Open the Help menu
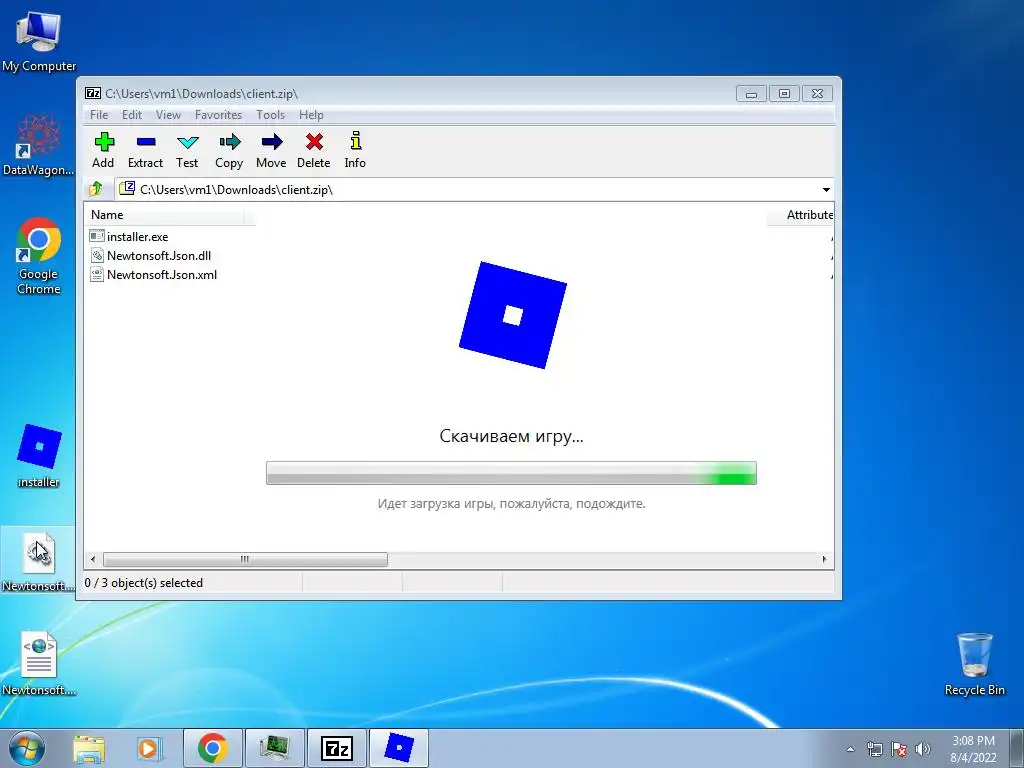The height and width of the screenshot is (768, 1024). tap(312, 115)
